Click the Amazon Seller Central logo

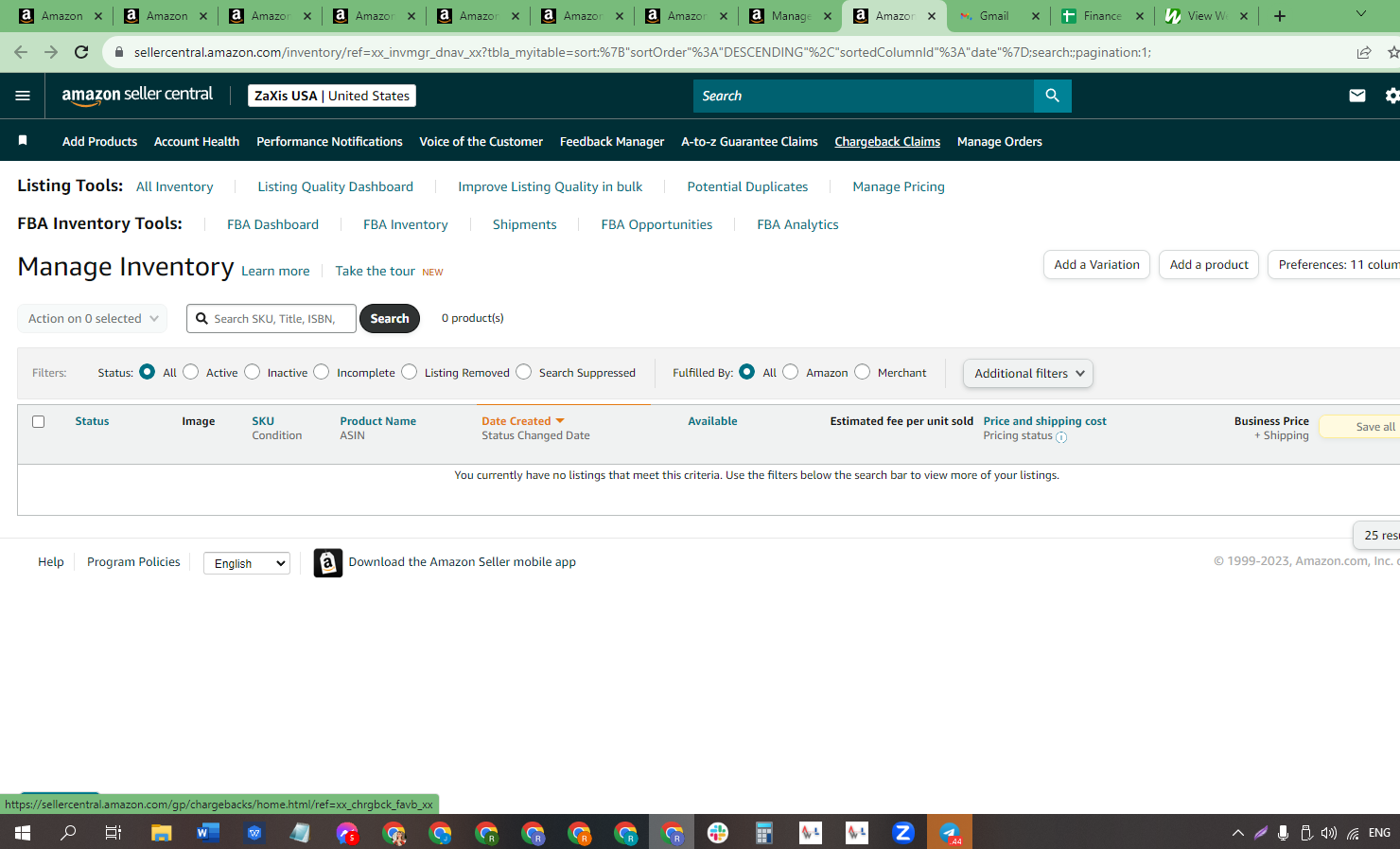click(x=137, y=96)
